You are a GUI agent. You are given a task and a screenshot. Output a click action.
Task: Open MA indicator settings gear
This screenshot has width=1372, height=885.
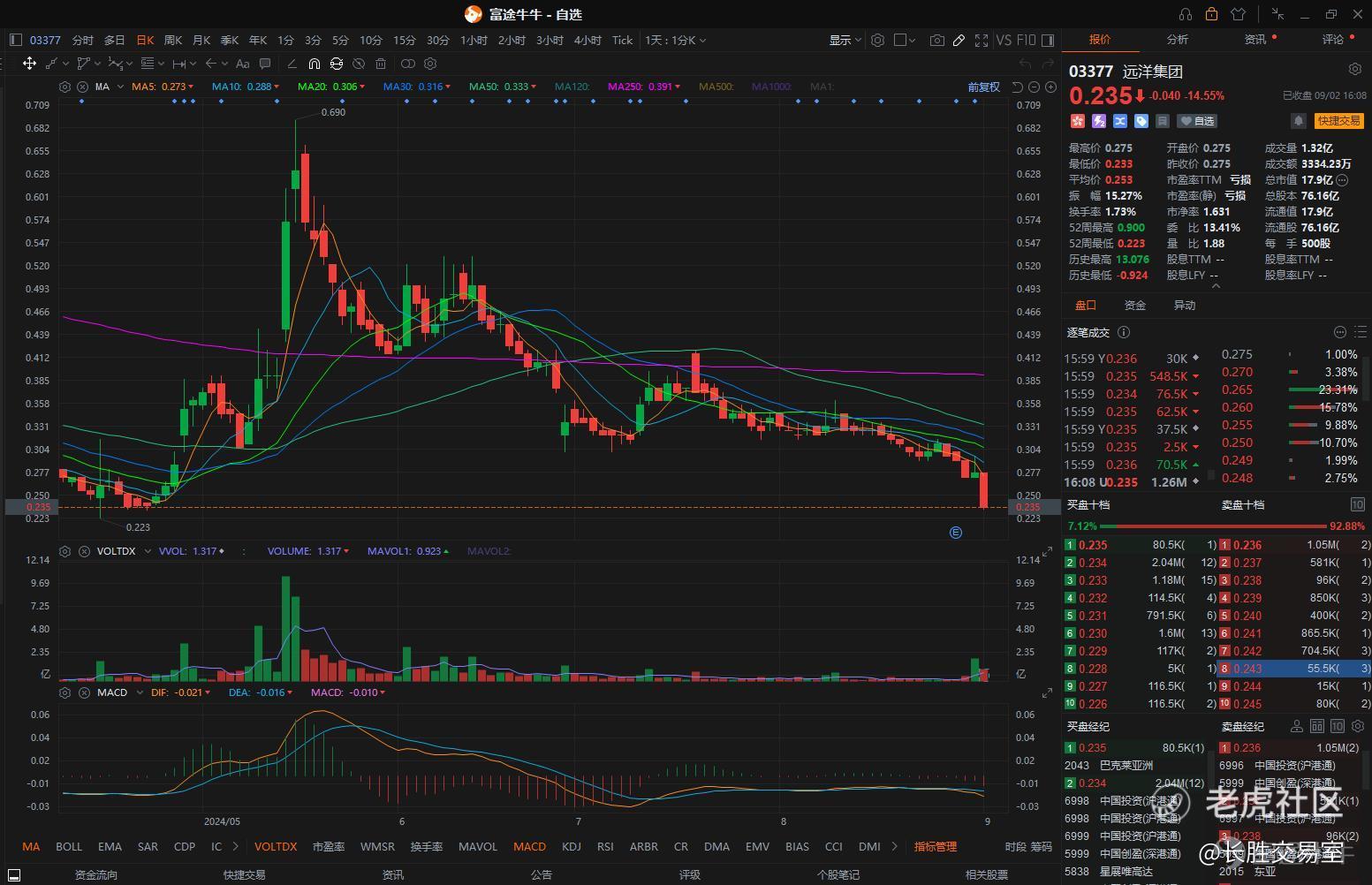click(64, 87)
